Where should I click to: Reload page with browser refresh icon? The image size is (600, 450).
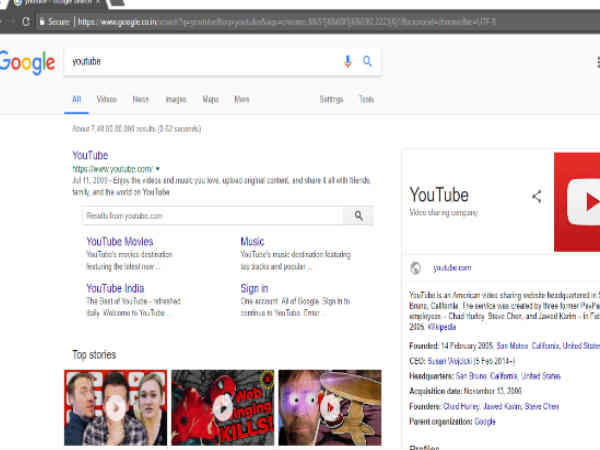26,21
